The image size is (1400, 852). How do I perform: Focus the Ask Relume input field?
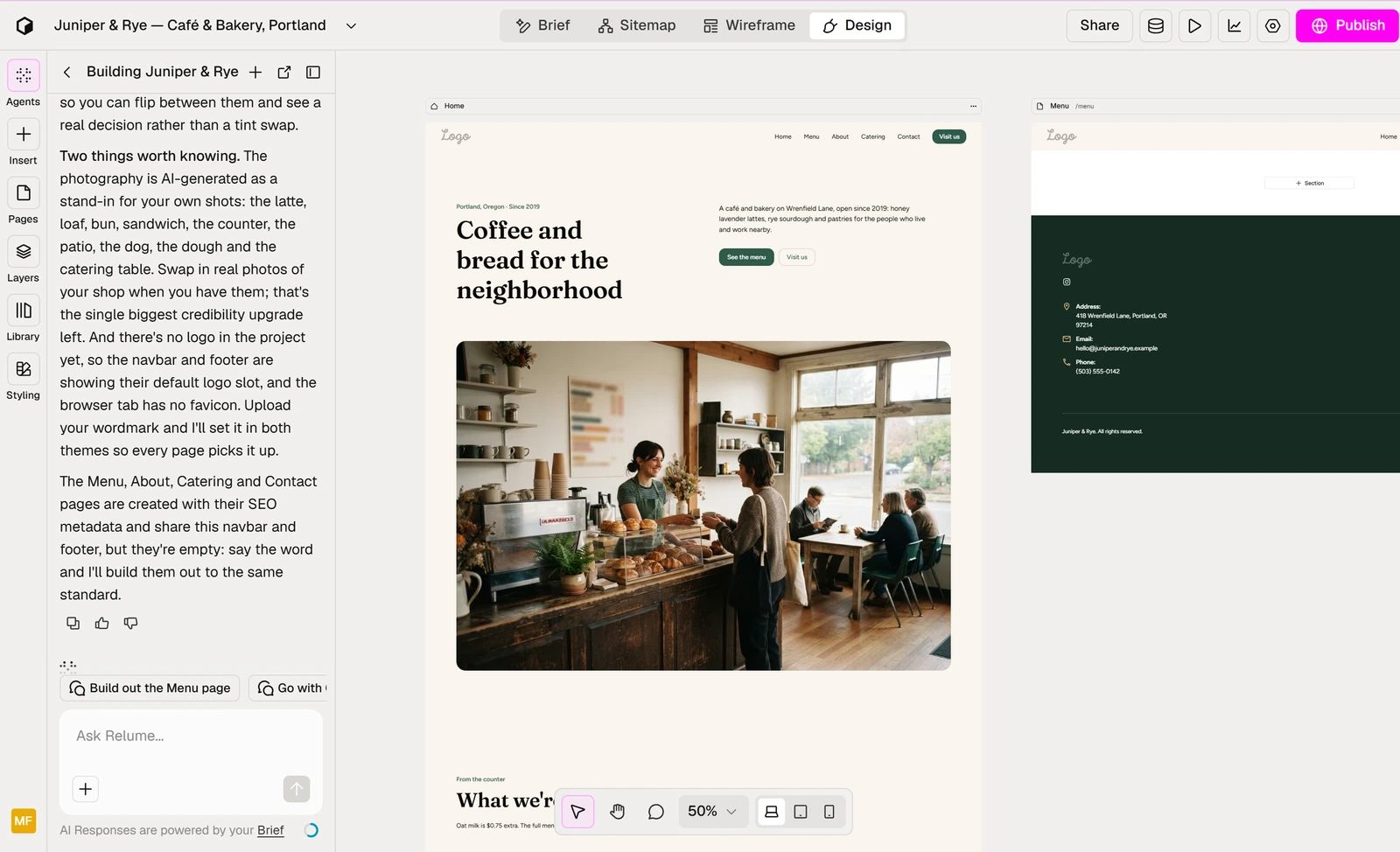click(x=191, y=737)
